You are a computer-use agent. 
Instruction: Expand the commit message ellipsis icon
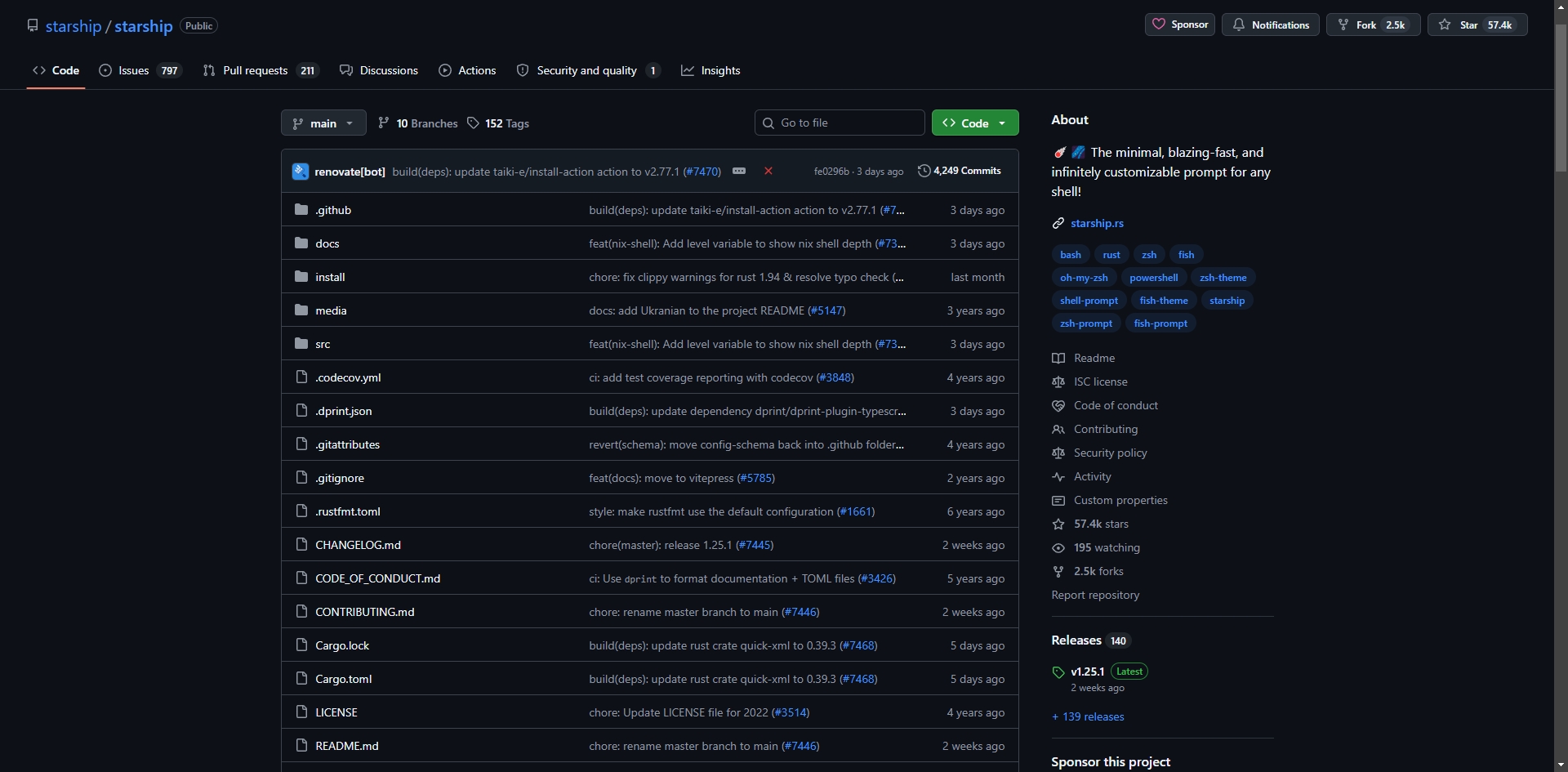point(739,171)
